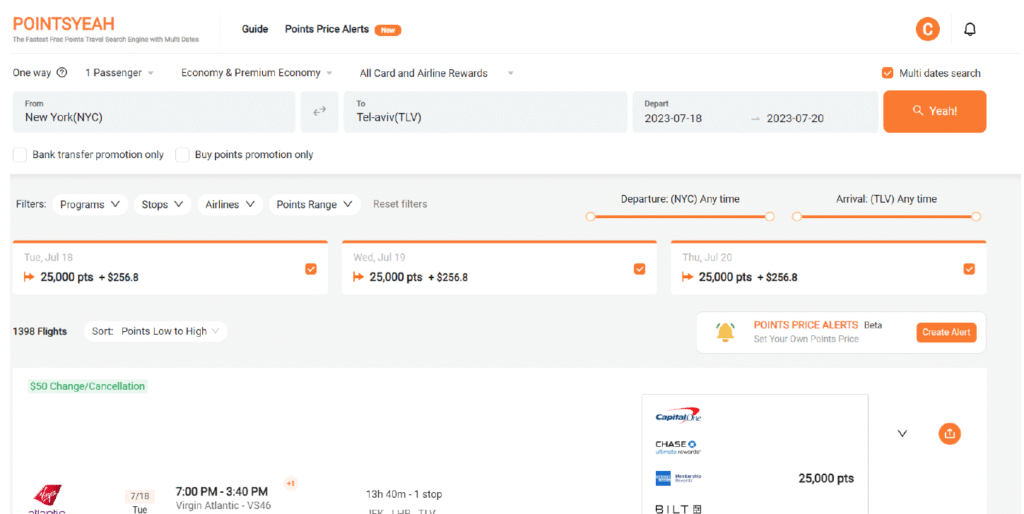This screenshot has width=1024, height=514.
Task: Open Economy & Premium Economy cabin dropdown
Action: pyautogui.click(x=257, y=72)
